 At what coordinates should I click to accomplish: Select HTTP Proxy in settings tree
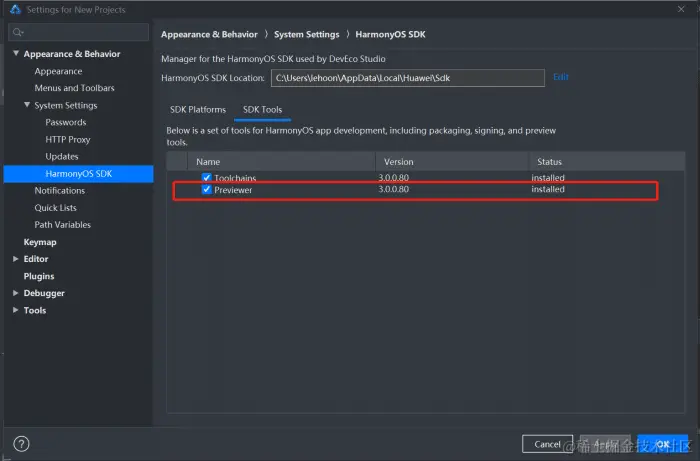[x=68, y=140]
